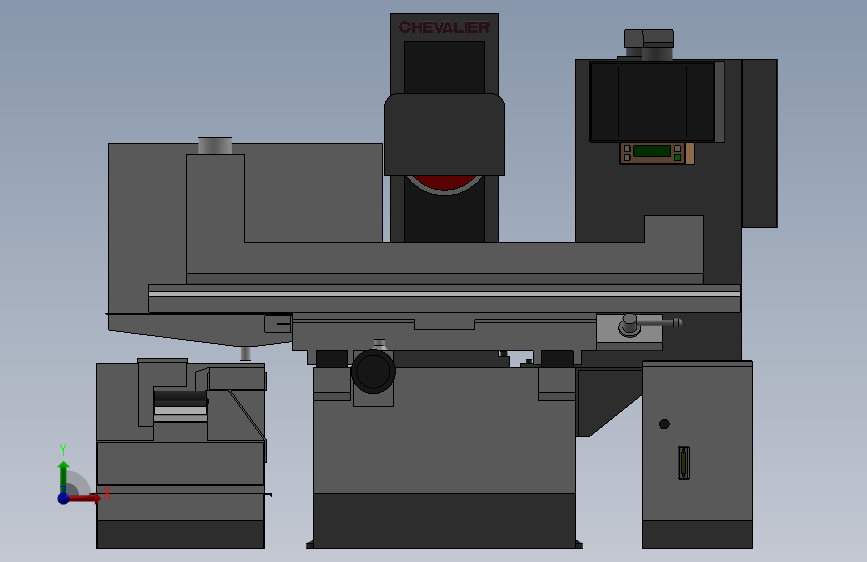Click the green digital readout display
Viewport: 867px width, 562px height.
[652, 150]
